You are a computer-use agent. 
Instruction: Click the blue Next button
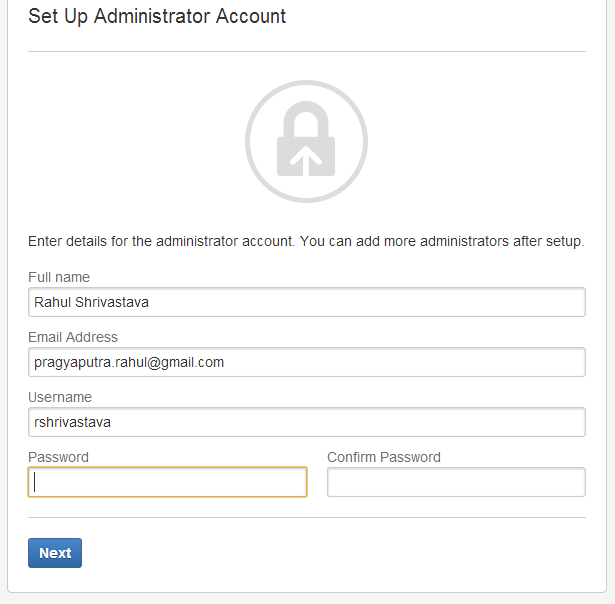click(x=55, y=553)
